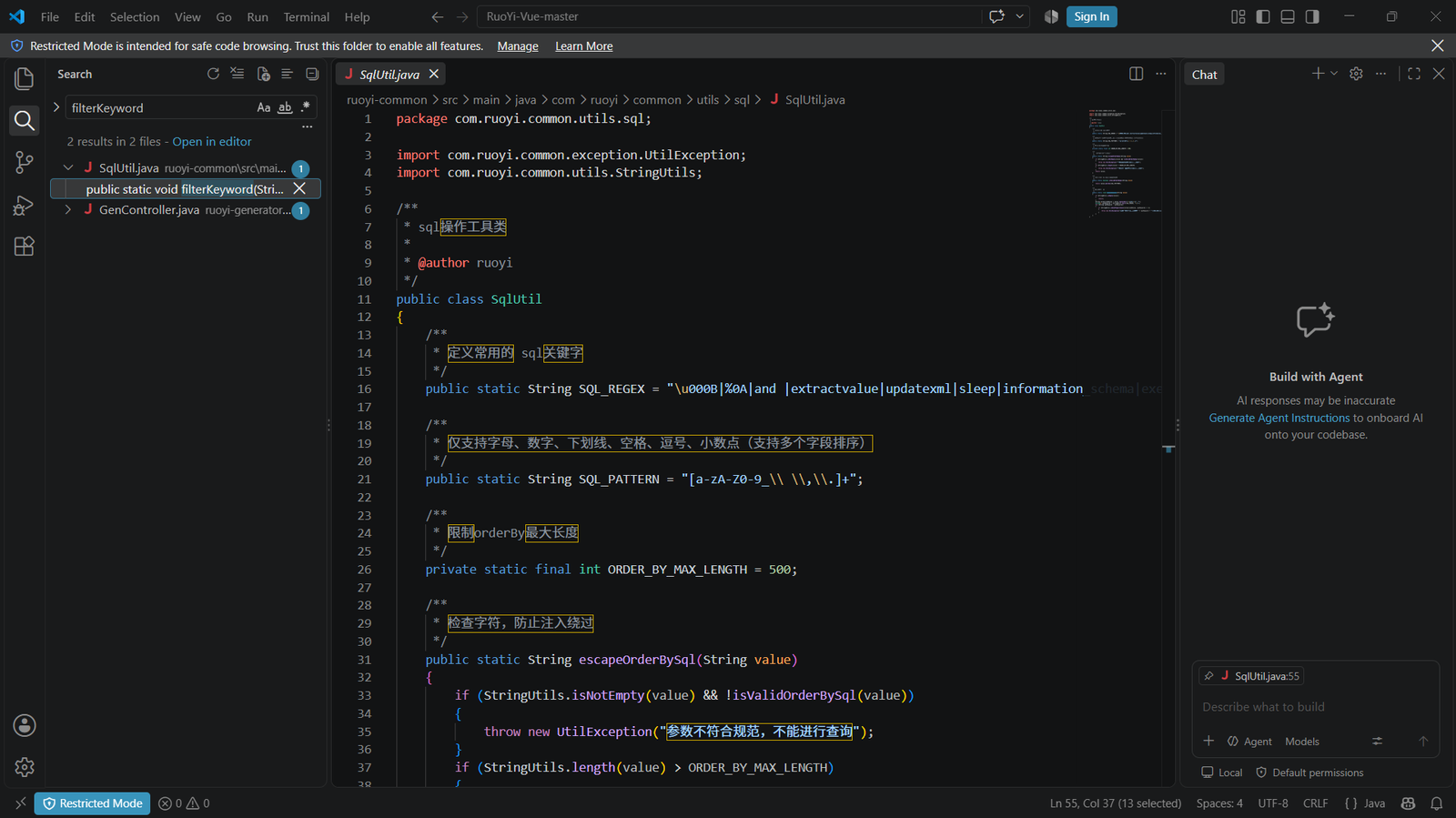Dismiss the filterKeyword match in SqlUtil.java
This screenshot has height=818, width=1456.
tap(299, 188)
